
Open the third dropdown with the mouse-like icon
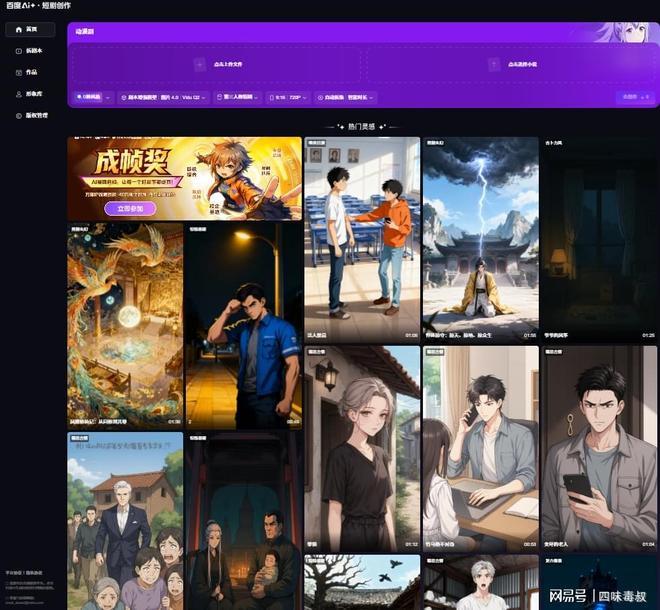tap(237, 97)
